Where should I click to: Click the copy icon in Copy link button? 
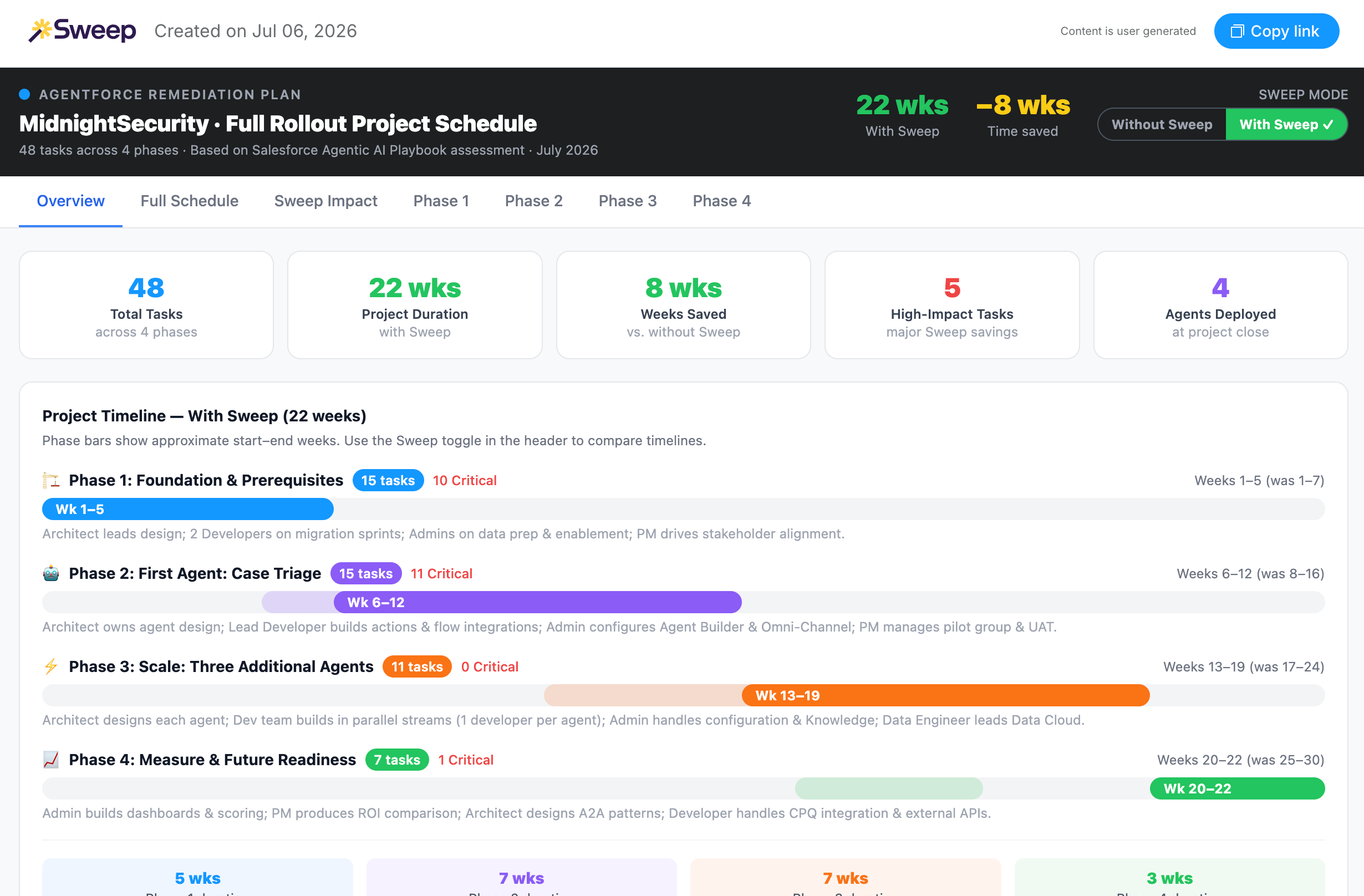pyautogui.click(x=1238, y=31)
